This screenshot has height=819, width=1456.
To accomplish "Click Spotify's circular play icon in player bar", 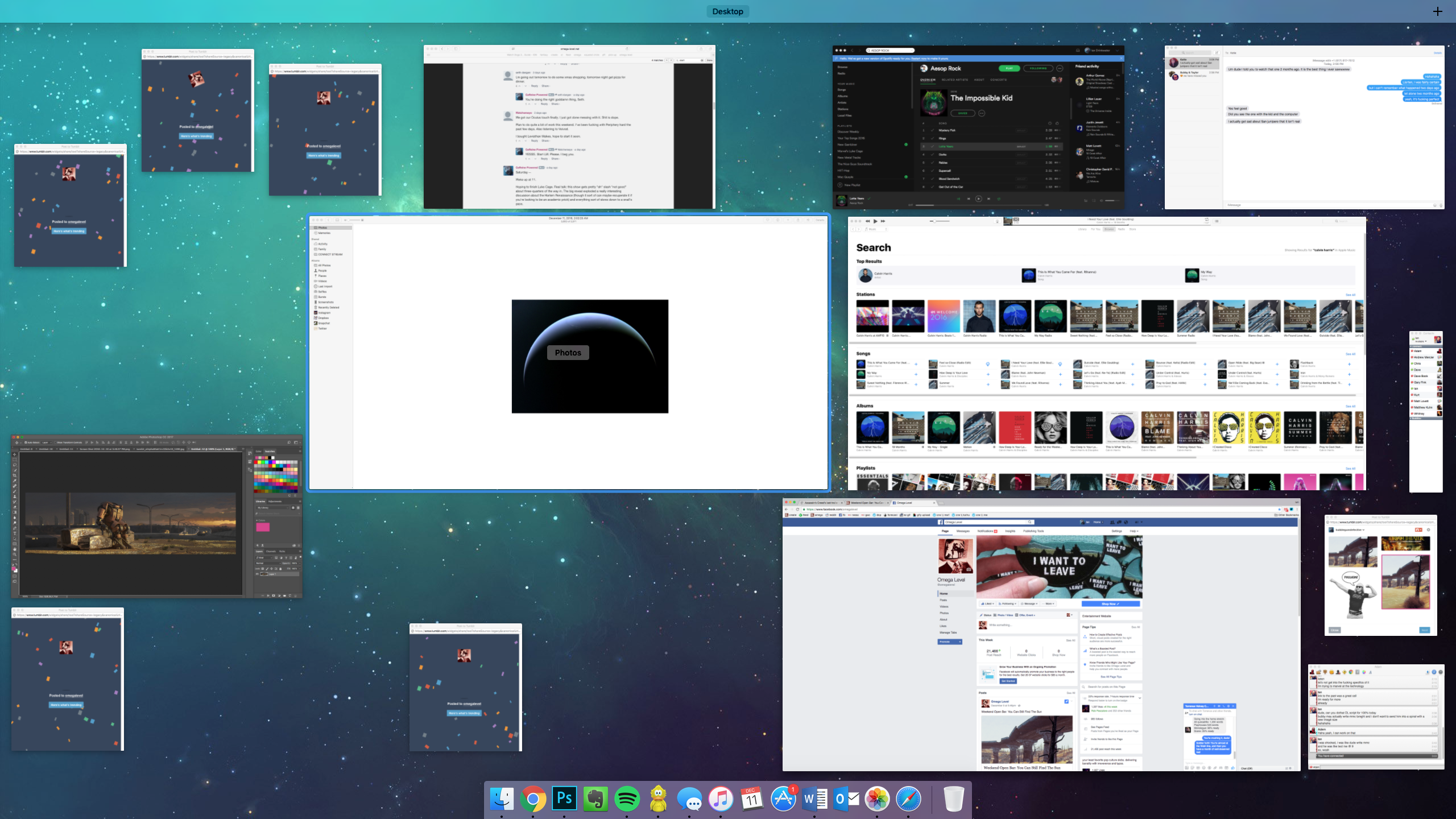I will point(978,198).
